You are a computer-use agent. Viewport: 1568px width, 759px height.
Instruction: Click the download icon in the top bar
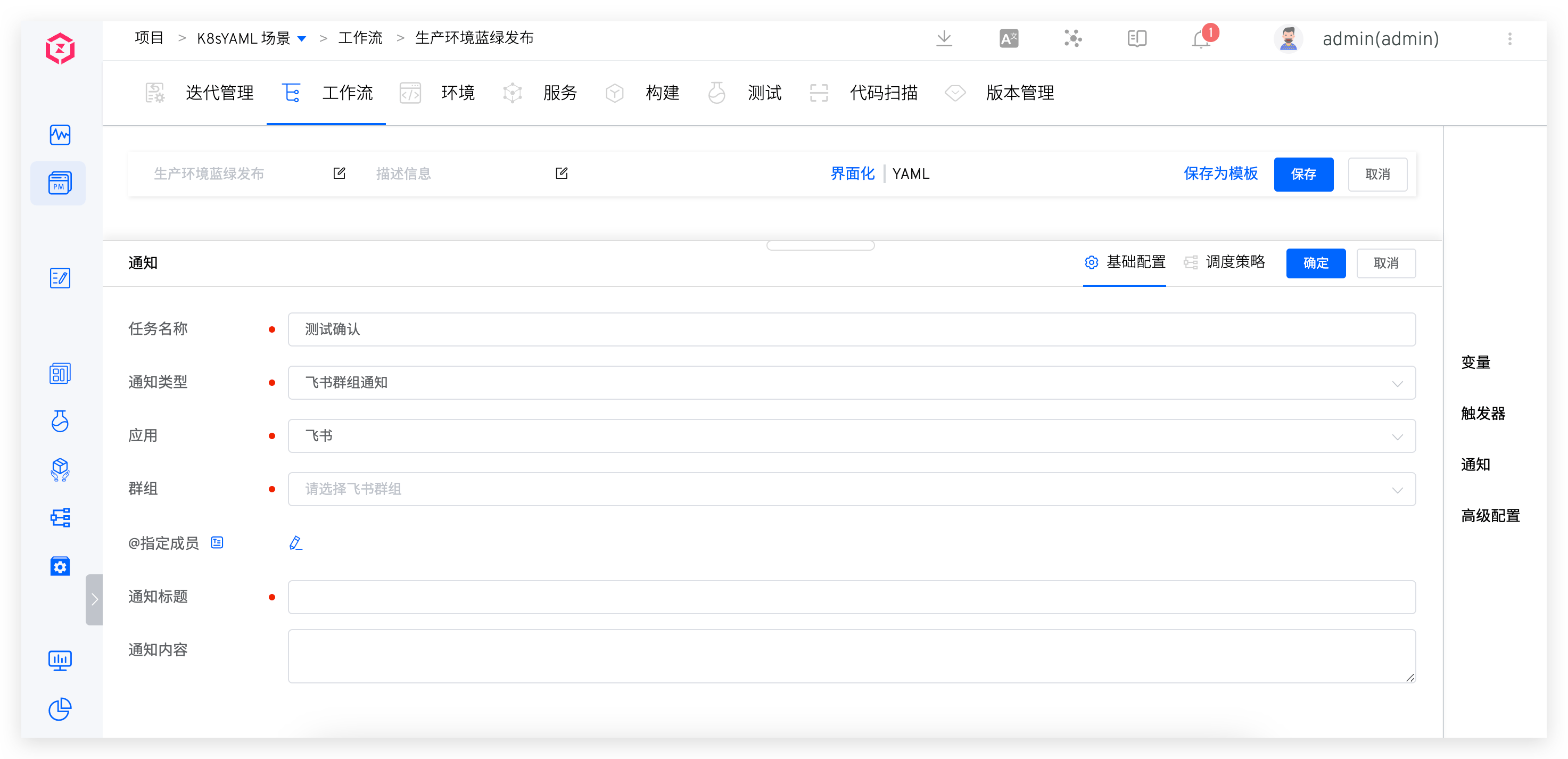pos(944,38)
